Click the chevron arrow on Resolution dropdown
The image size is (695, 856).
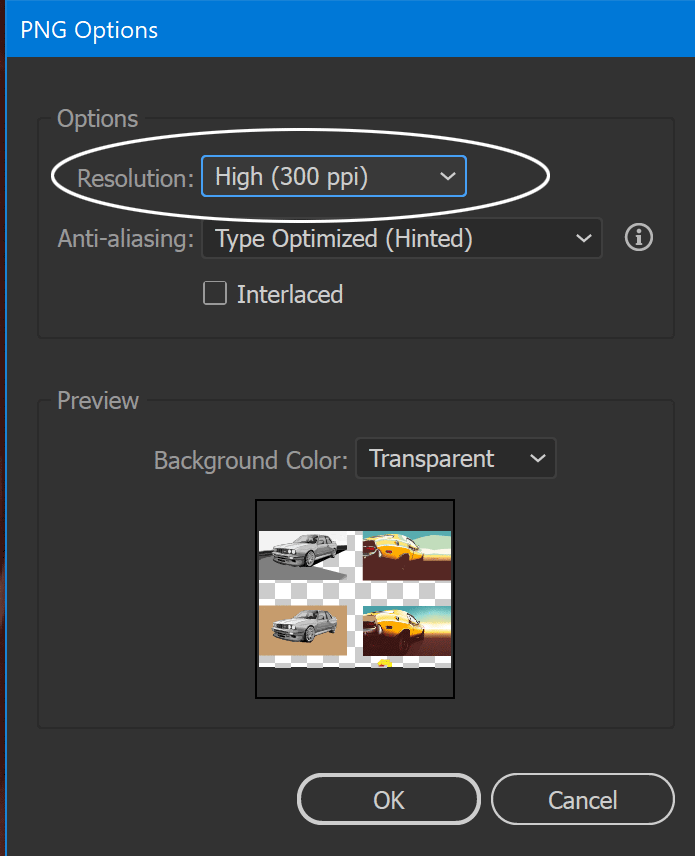447,177
